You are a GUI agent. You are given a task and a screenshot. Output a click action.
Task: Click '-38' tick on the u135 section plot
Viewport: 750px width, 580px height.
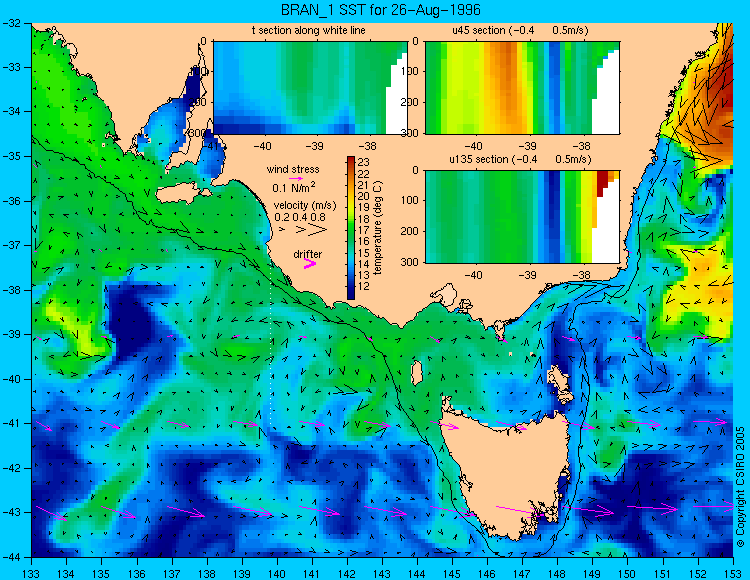click(x=582, y=274)
